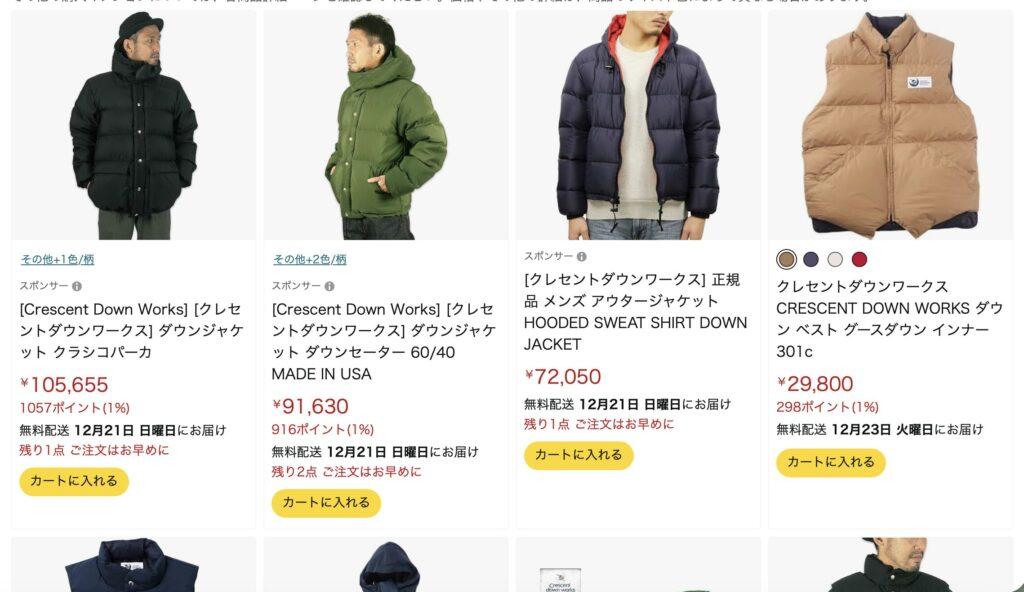Add the ¥105,655 black parka to cart
Image resolution: width=1024 pixels, height=592 pixels.
pyautogui.click(x=74, y=482)
